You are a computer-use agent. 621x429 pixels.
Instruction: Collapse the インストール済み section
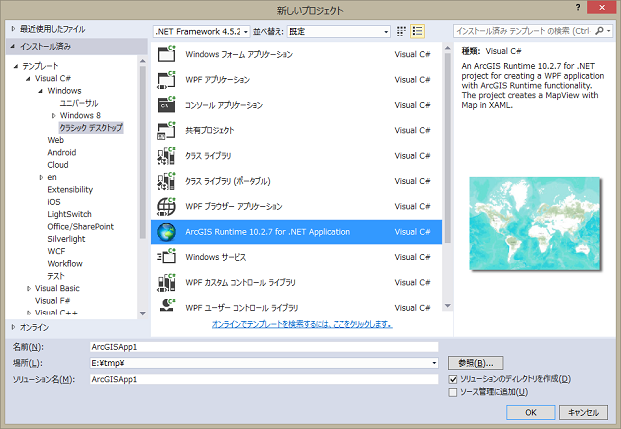coord(13,46)
